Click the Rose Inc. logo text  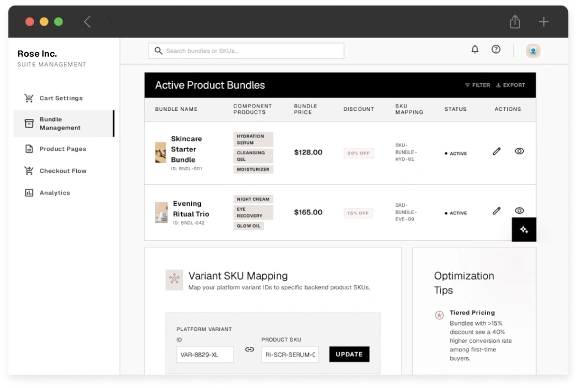pyautogui.click(x=37, y=54)
